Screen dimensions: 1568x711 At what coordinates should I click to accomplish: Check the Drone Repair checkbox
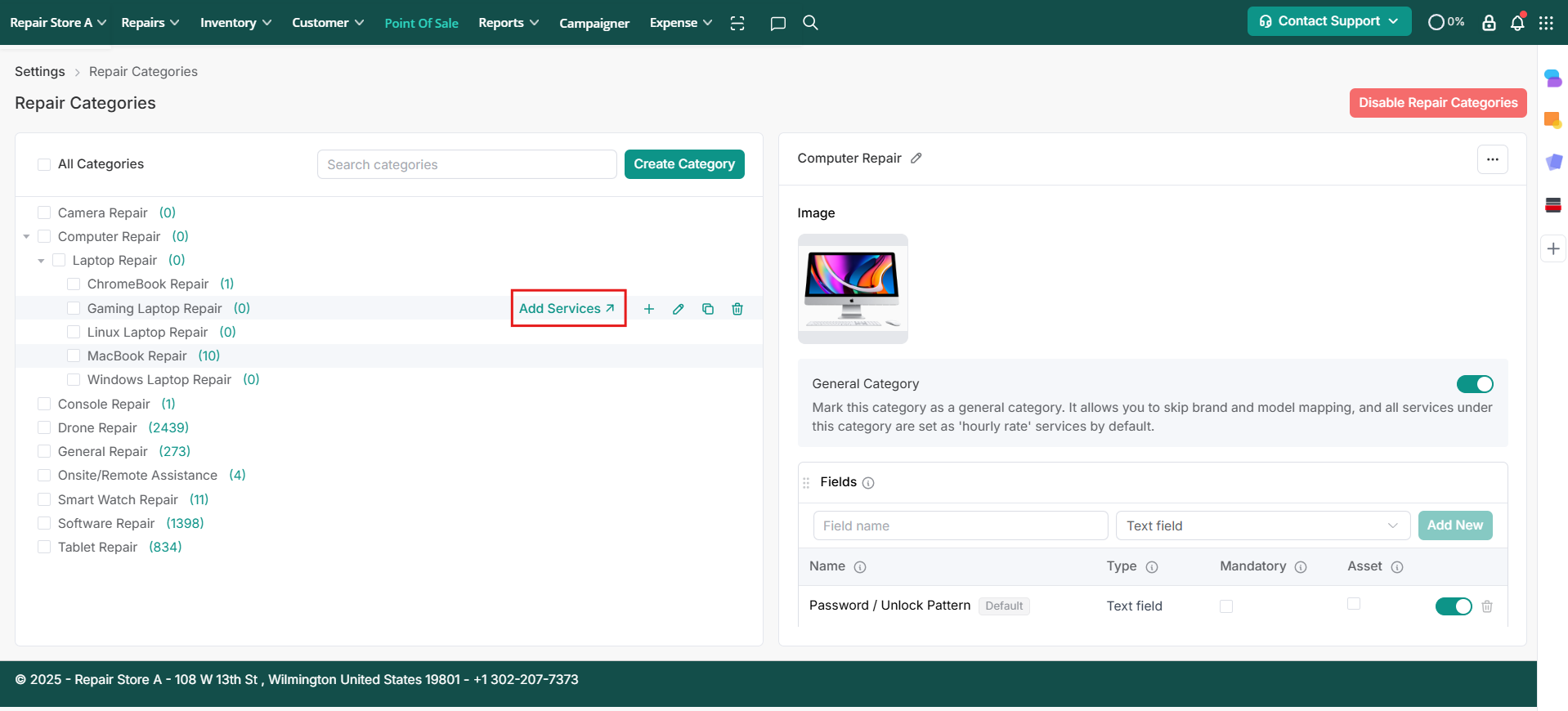45,427
